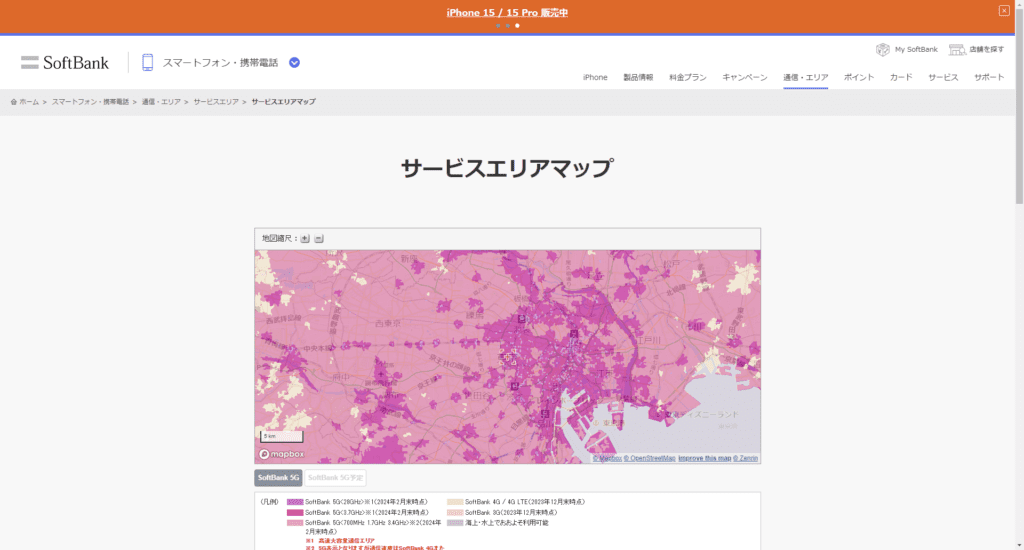1024x550 pixels.
Task: Click the SoftBank 4G / 4G LTE legend text
Action: [525, 502]
